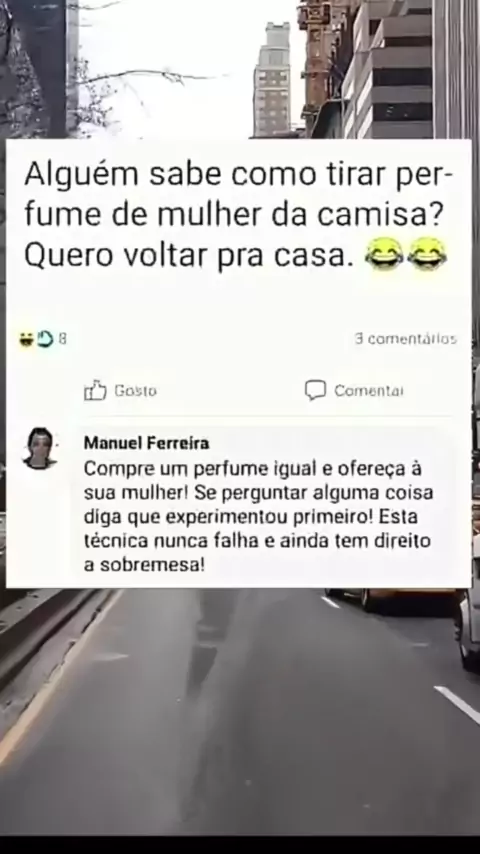The width and height of the screenshot is (480, 854).
Task: Click the tall distant building in the background
Action: click(x=272, y=80)
